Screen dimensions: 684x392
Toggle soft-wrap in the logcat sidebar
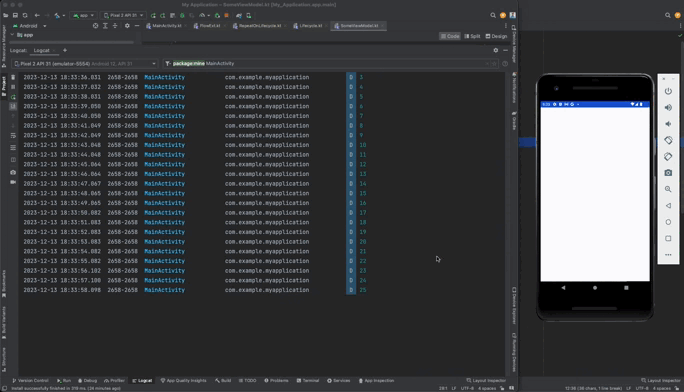[13, 136]
